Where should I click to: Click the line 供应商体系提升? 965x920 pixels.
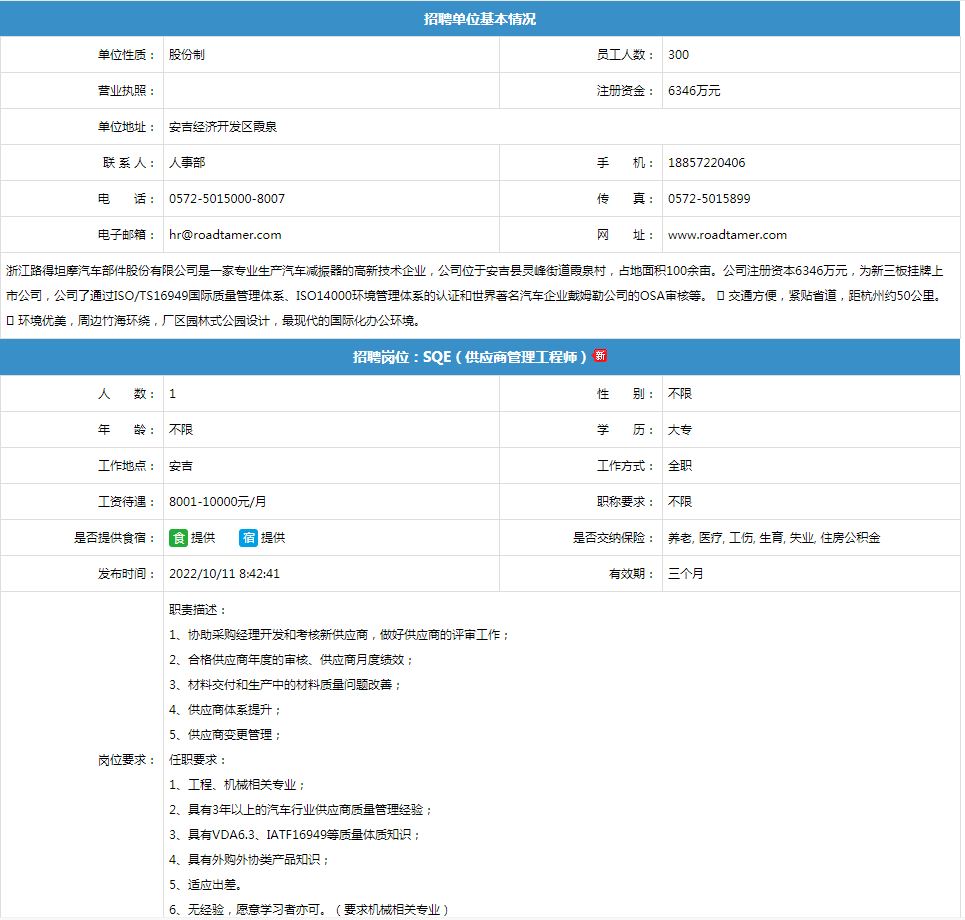[x=226, y=710]
